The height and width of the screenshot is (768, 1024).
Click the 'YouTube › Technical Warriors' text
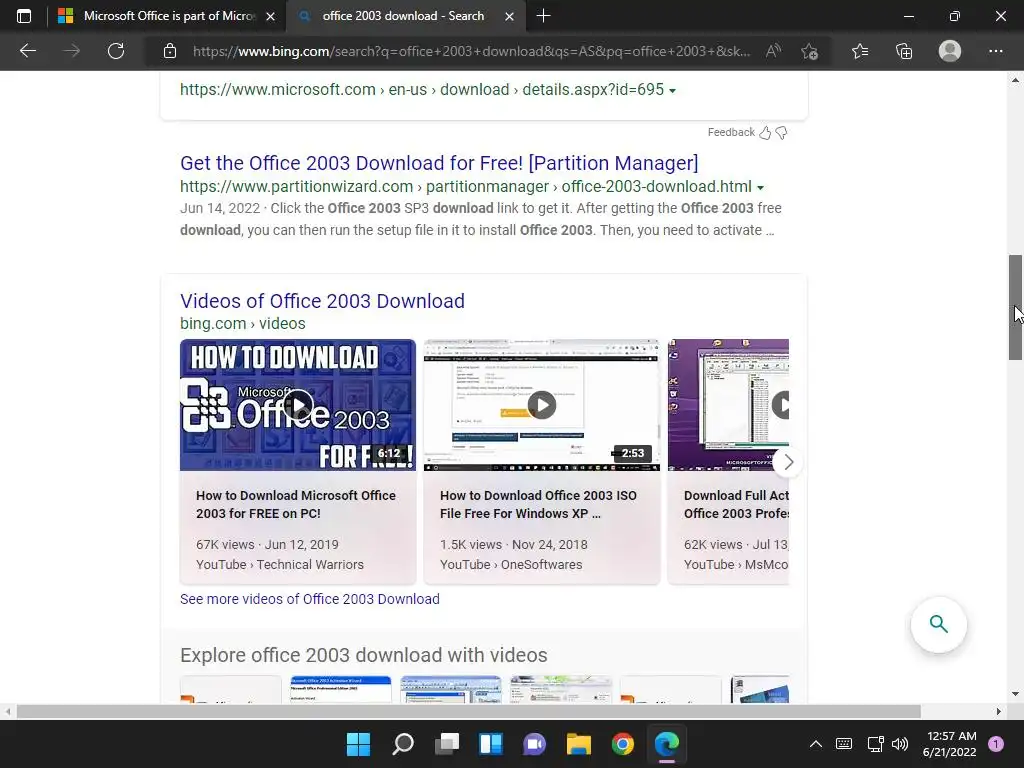pyautogui.click(x=280, y=564)
